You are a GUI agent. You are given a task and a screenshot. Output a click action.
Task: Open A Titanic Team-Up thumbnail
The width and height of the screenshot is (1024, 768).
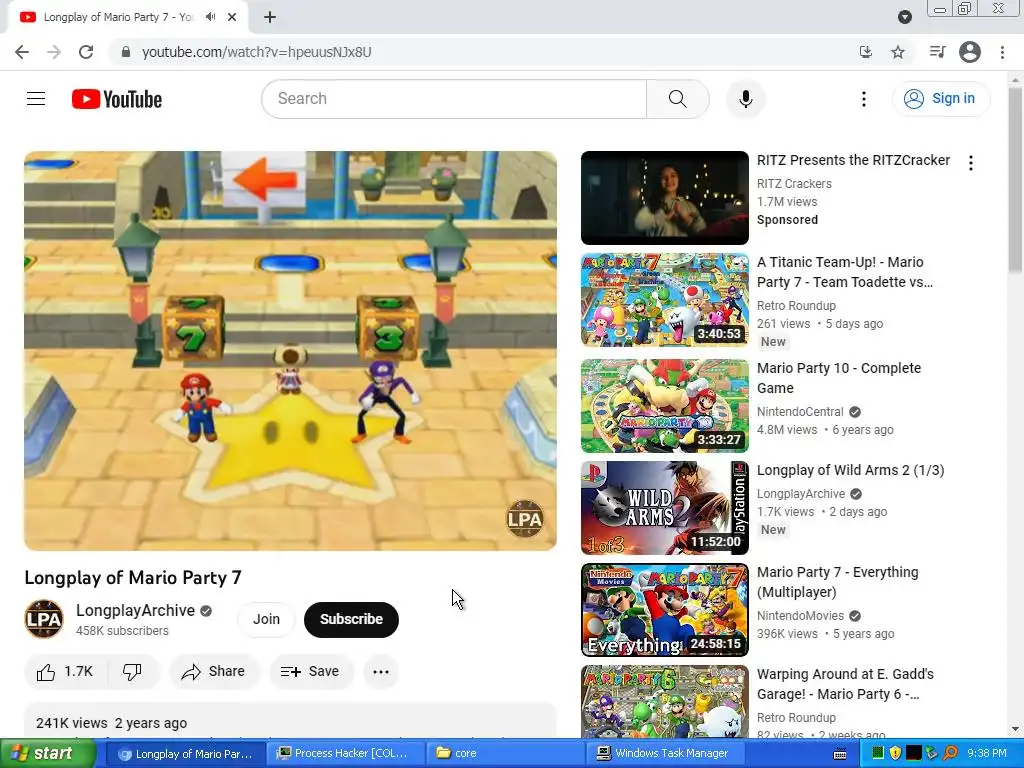tap(665, 300)
